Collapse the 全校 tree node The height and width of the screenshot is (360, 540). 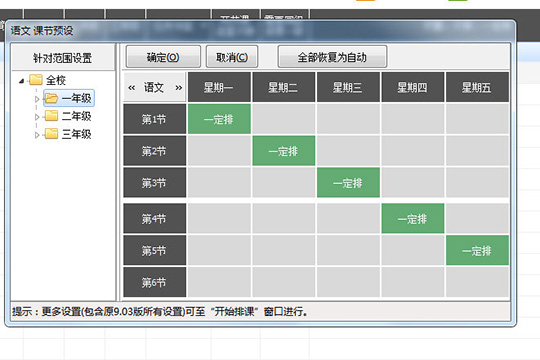tap(22, 81)
